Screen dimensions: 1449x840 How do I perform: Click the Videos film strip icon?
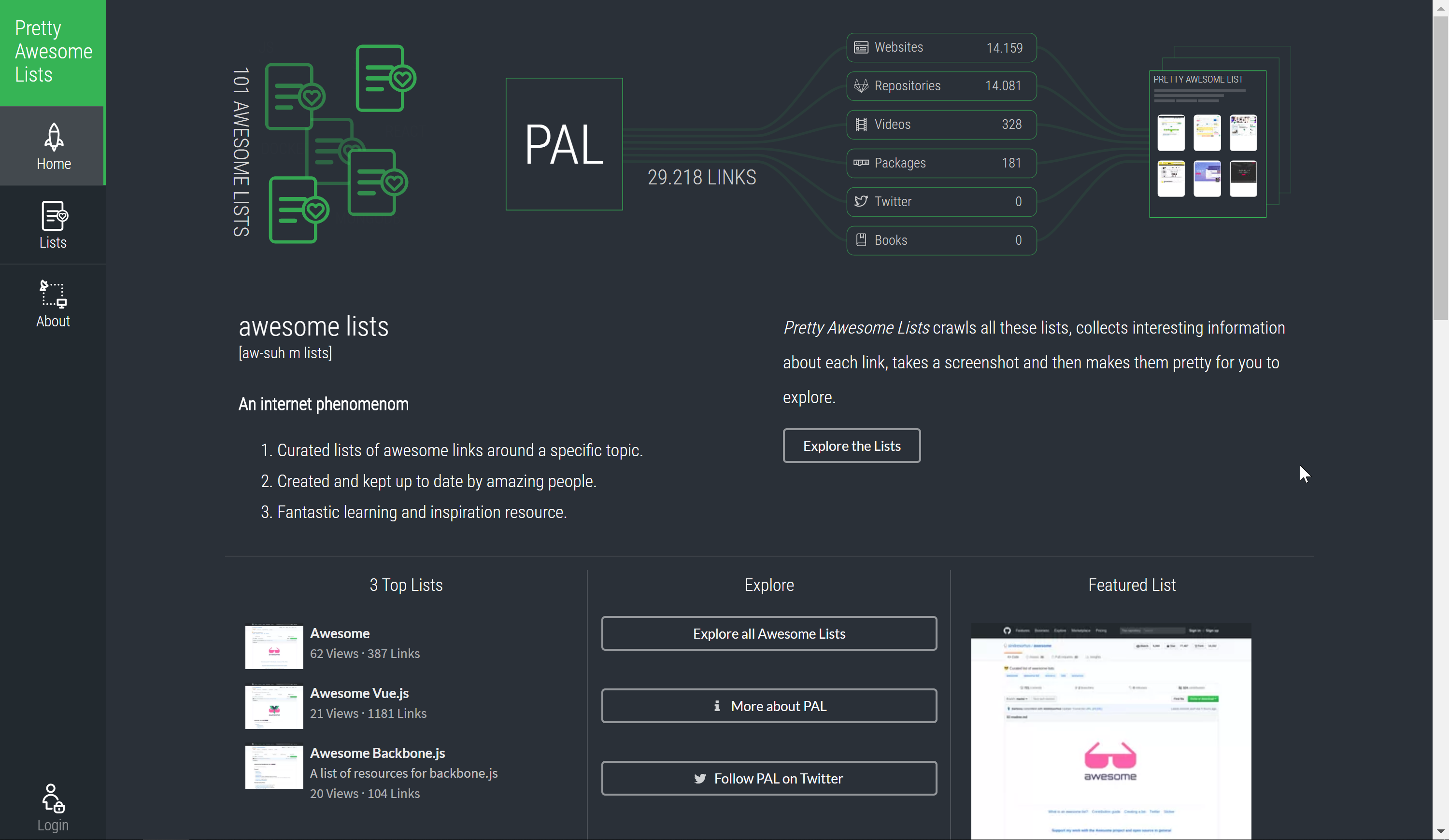[861, 124]
